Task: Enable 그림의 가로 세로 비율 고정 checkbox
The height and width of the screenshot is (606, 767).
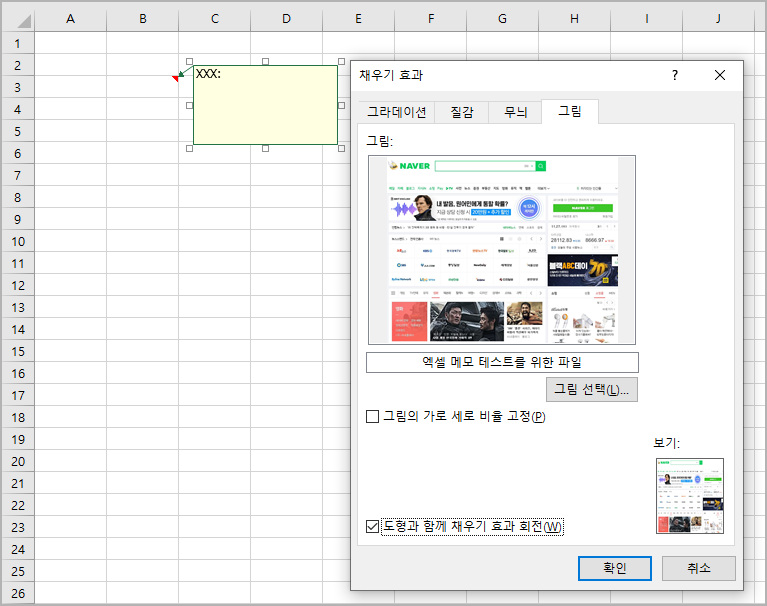Action: pos(372,416)
